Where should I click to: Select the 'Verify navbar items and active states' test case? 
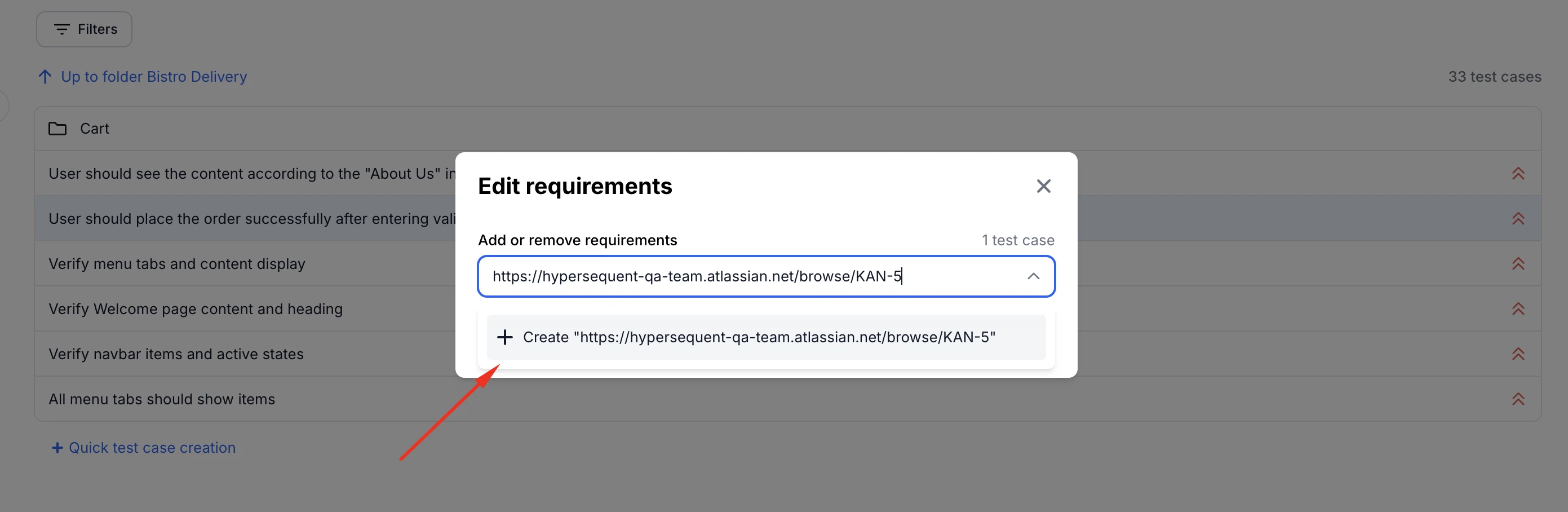(x=175, y=354)
